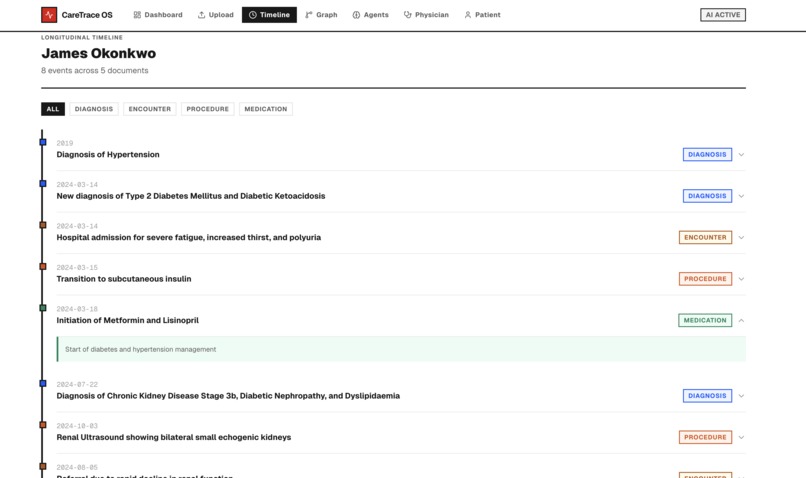Screen dimensions: 806x478
Task: Click the 2024-03-14 date above Type 2 Diabetes
Action: (77, 185)
